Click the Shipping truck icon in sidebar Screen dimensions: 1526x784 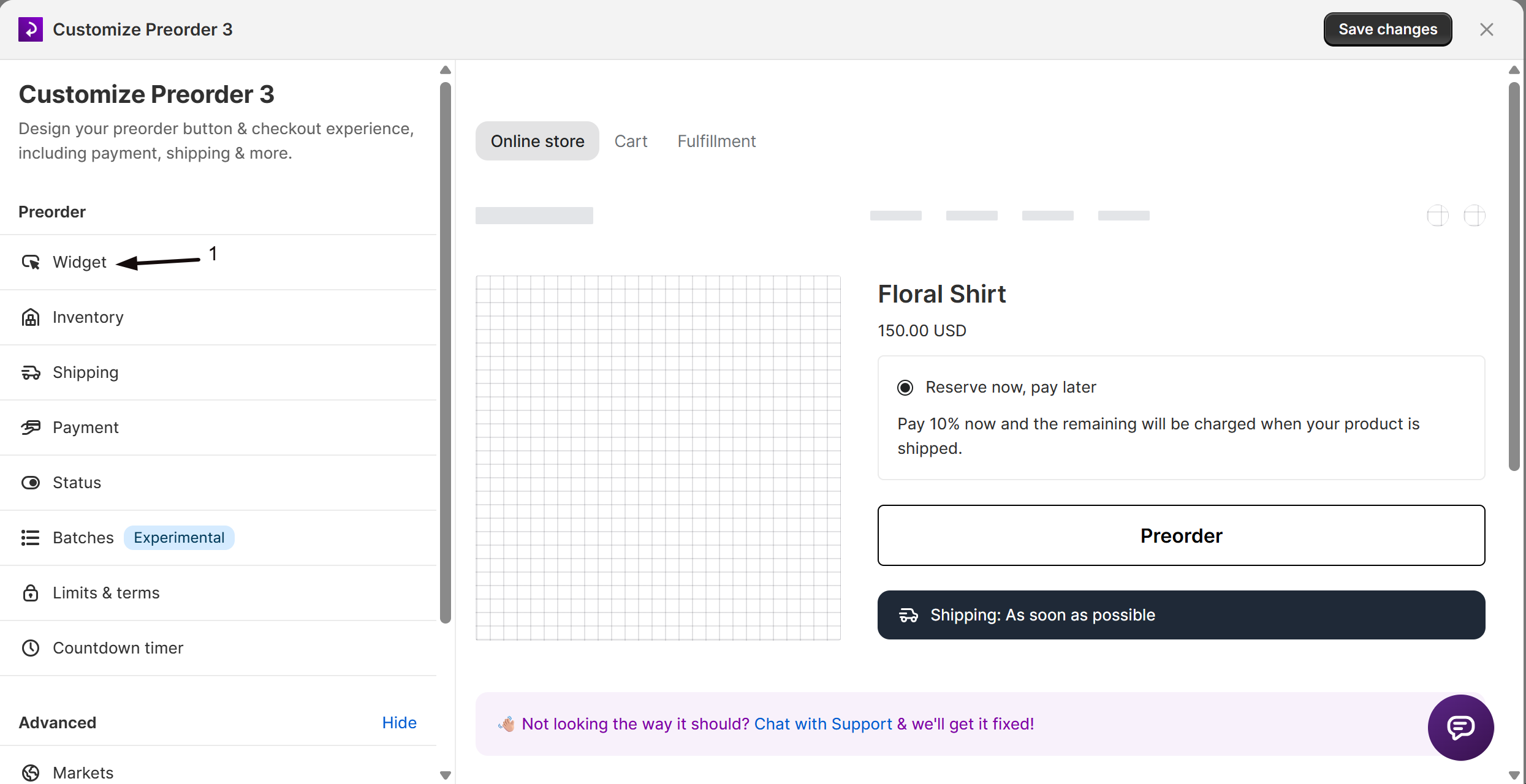click(x=31, y=372)
